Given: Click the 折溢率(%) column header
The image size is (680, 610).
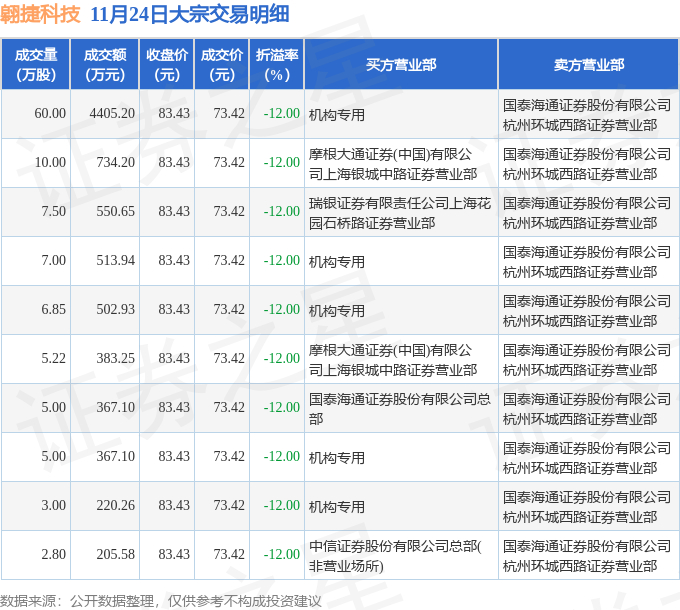Looking at the screenshot, I should 277,65.
